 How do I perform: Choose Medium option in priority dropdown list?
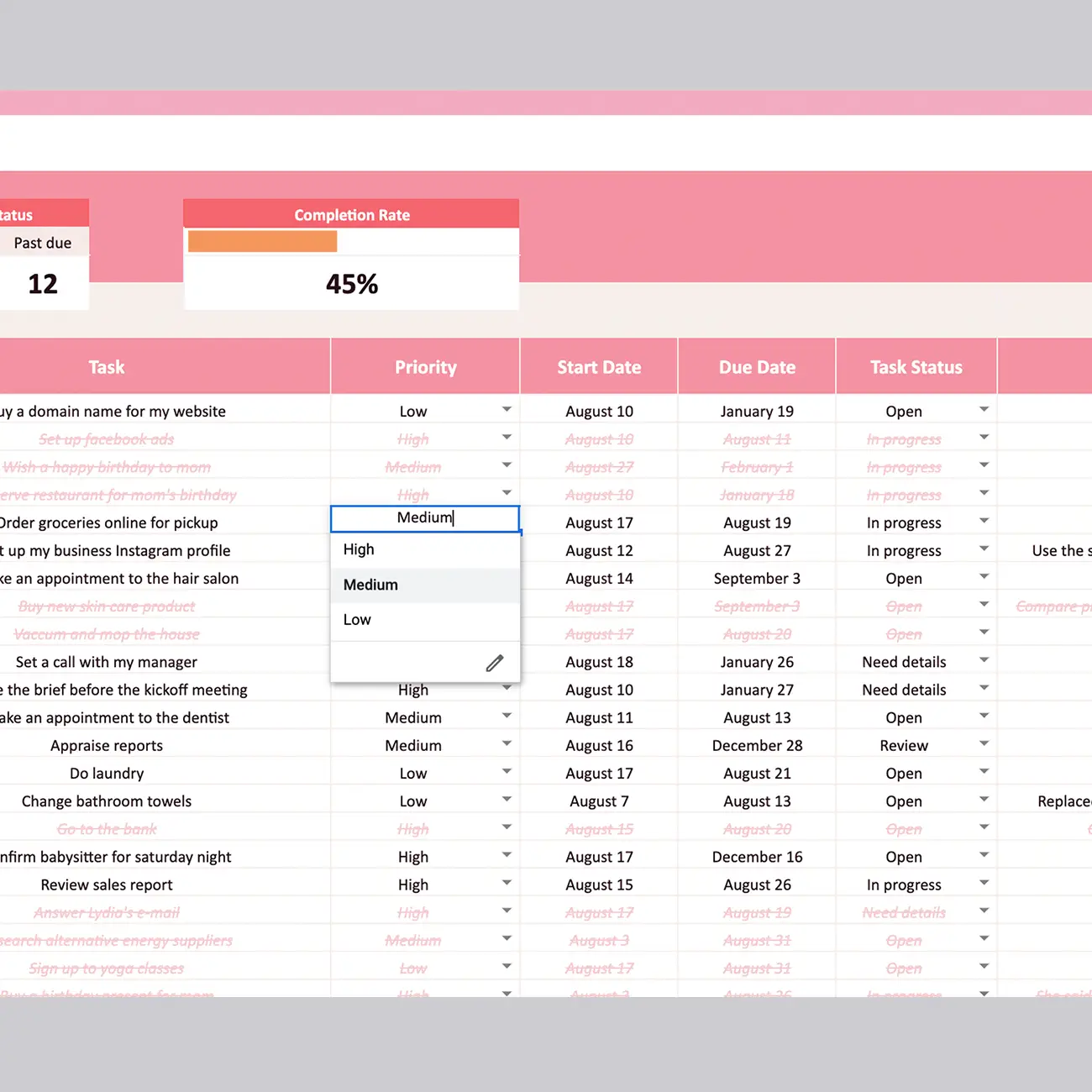point(425,585)
